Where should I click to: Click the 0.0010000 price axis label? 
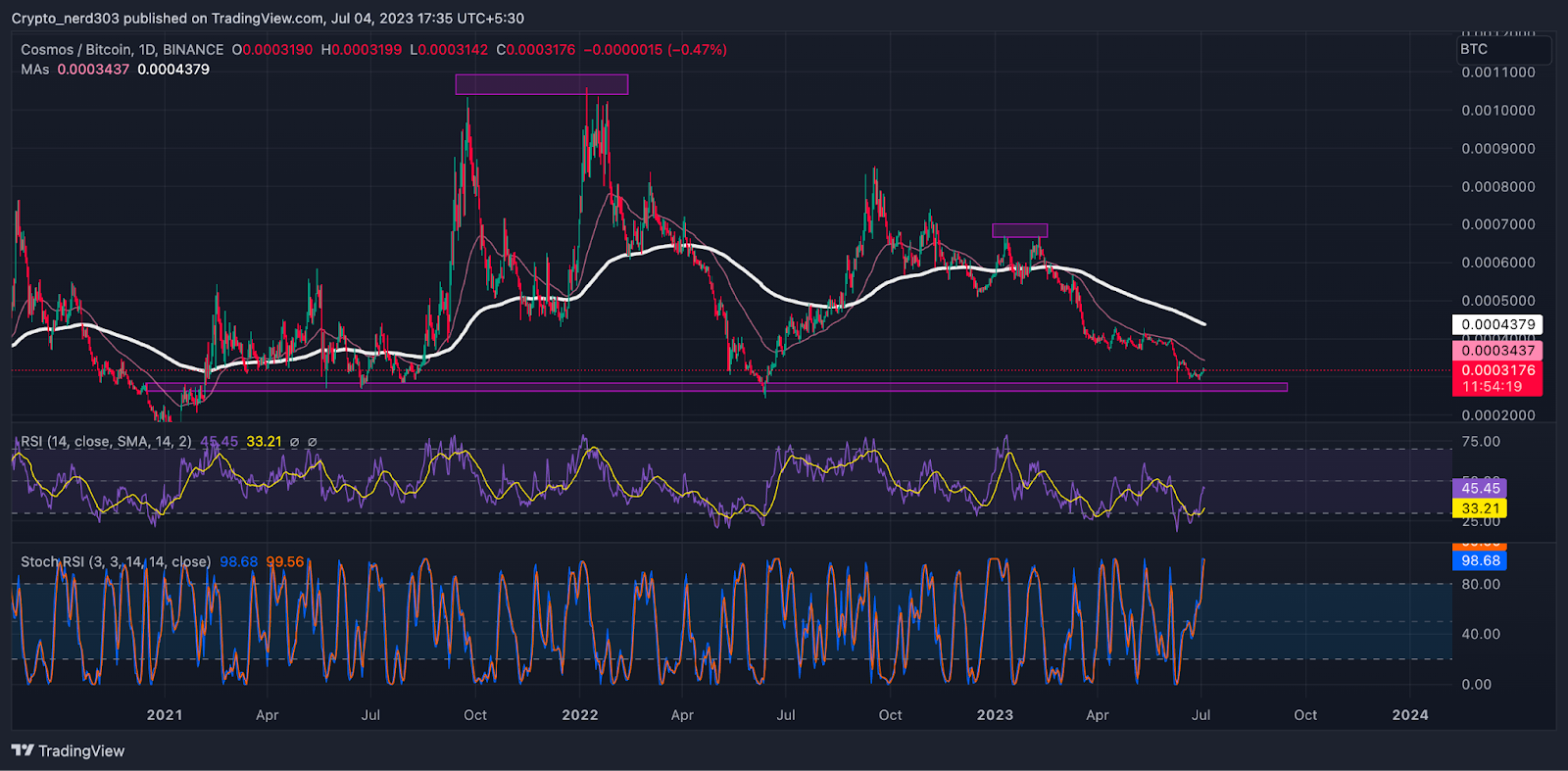tap(1498, 111)
